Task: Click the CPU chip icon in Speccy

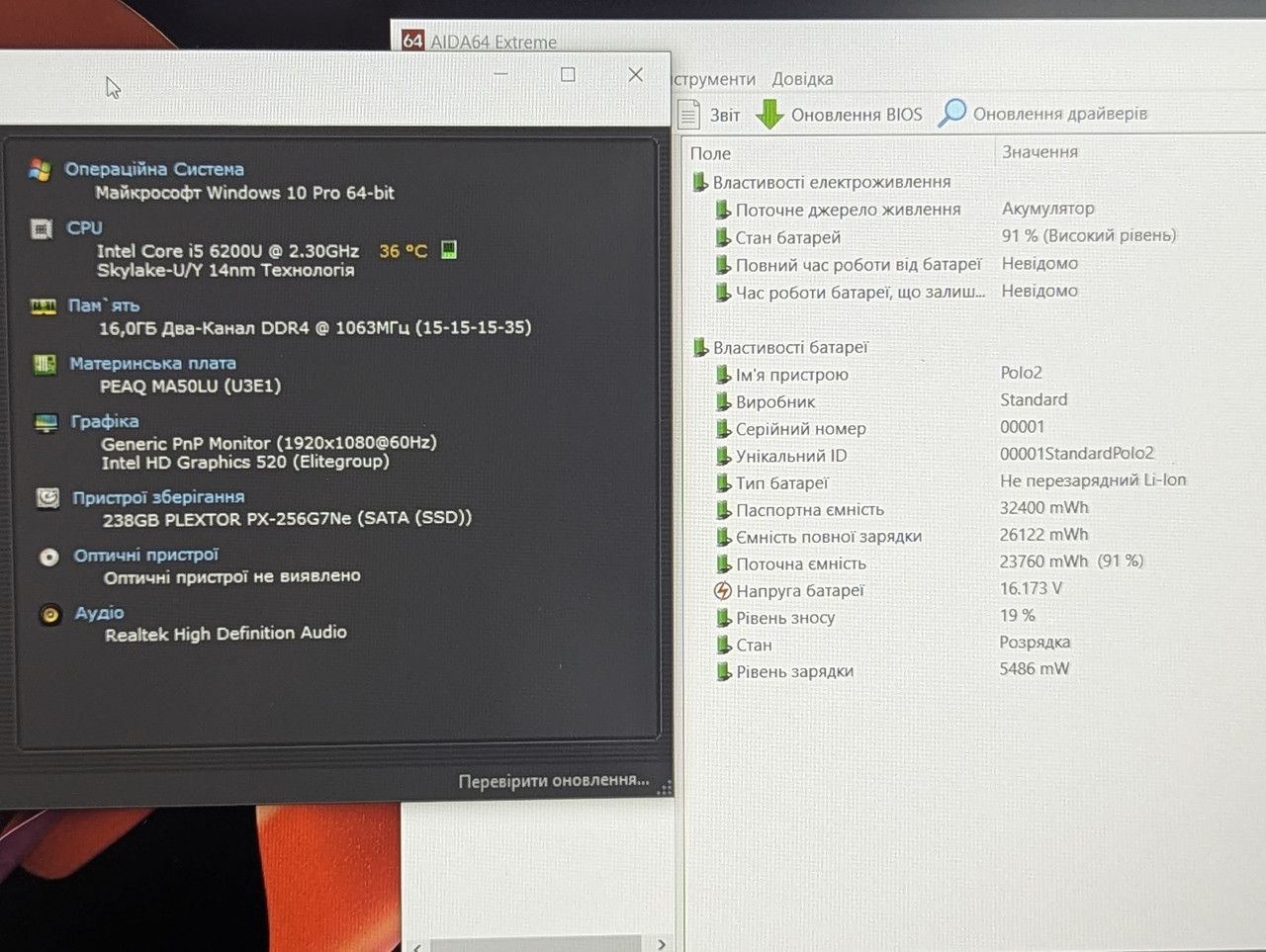Action: tap(42, 229)
